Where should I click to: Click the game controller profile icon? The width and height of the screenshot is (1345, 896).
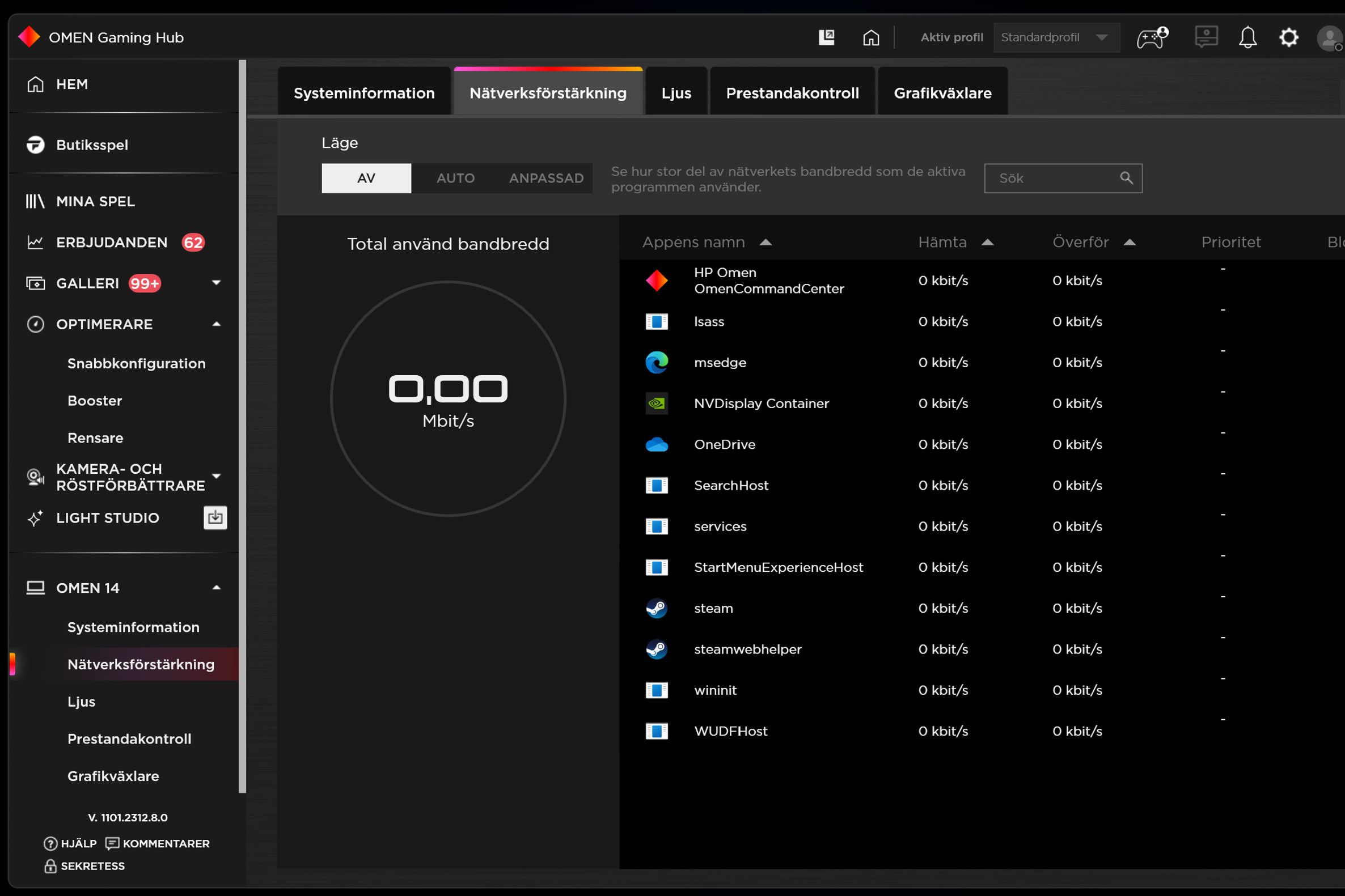tap(1152, 38)
